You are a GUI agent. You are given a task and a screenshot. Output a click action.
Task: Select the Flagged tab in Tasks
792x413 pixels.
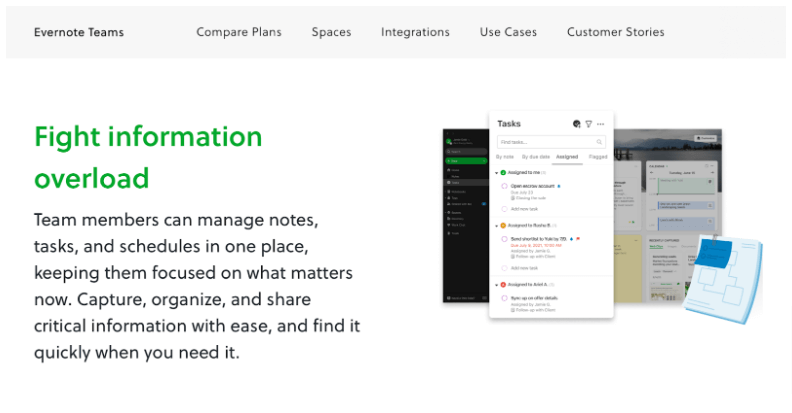pyautogui.click(x=598, y=157)
